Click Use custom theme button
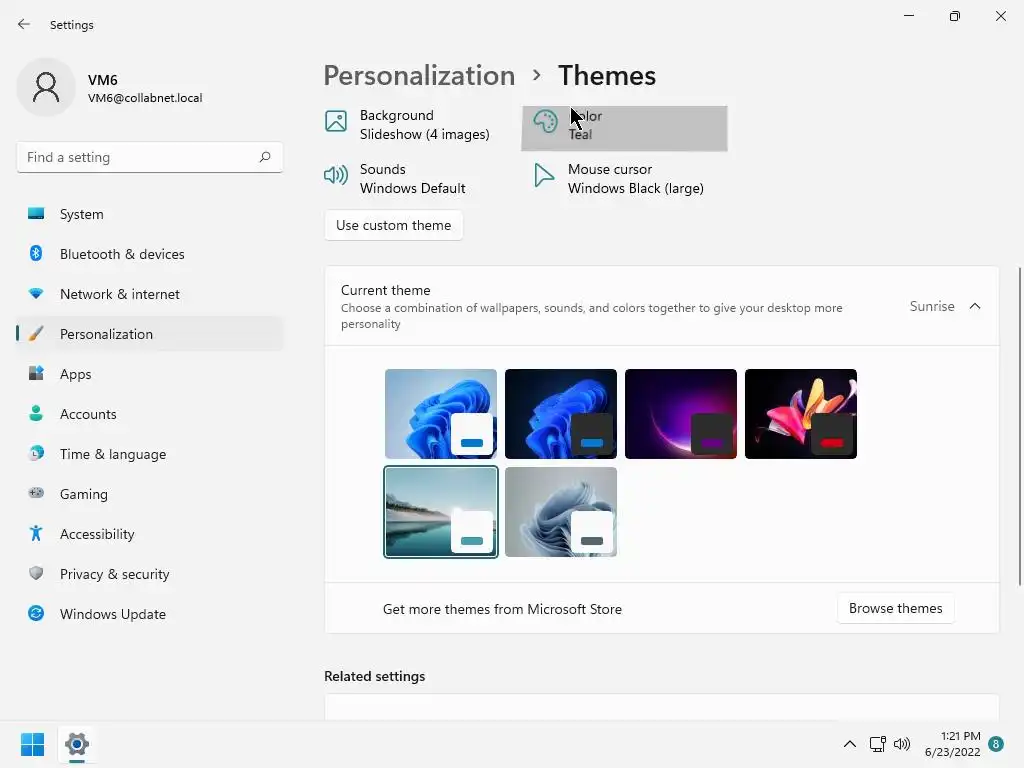Image resolution: width=1024 pixels, height=768 pixels. [x=393, y=225]
